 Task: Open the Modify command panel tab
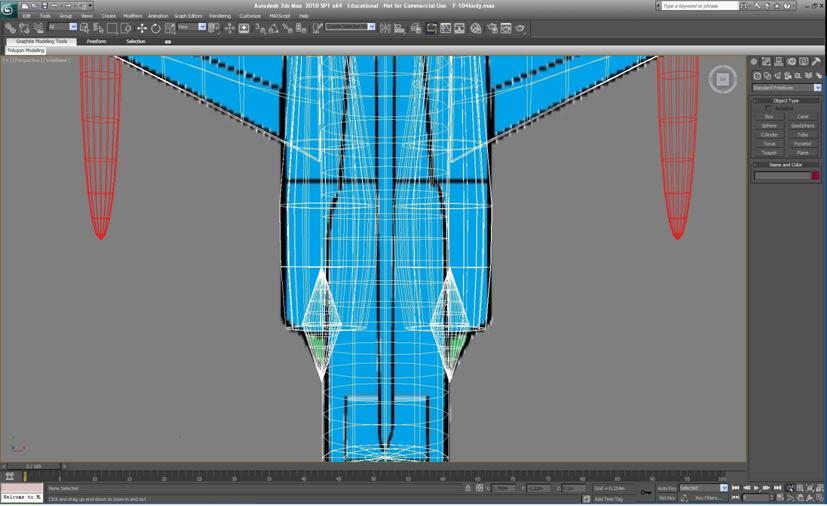(x=766, y=62)
